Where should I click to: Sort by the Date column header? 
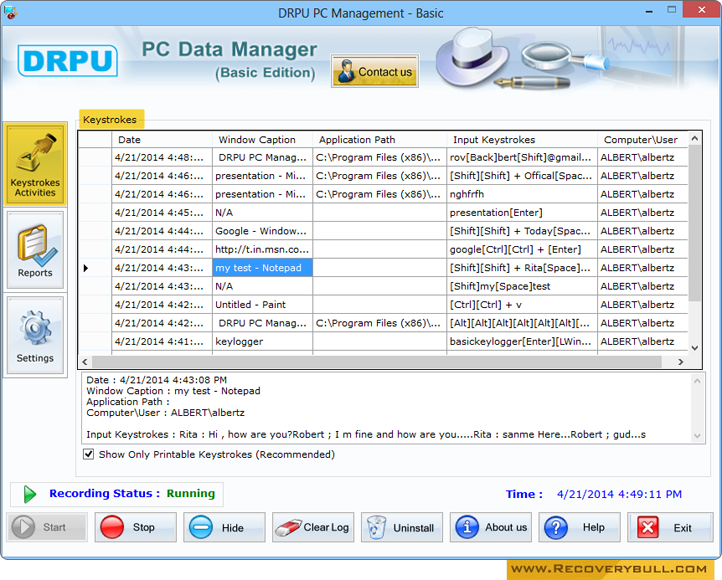point(162,140)
